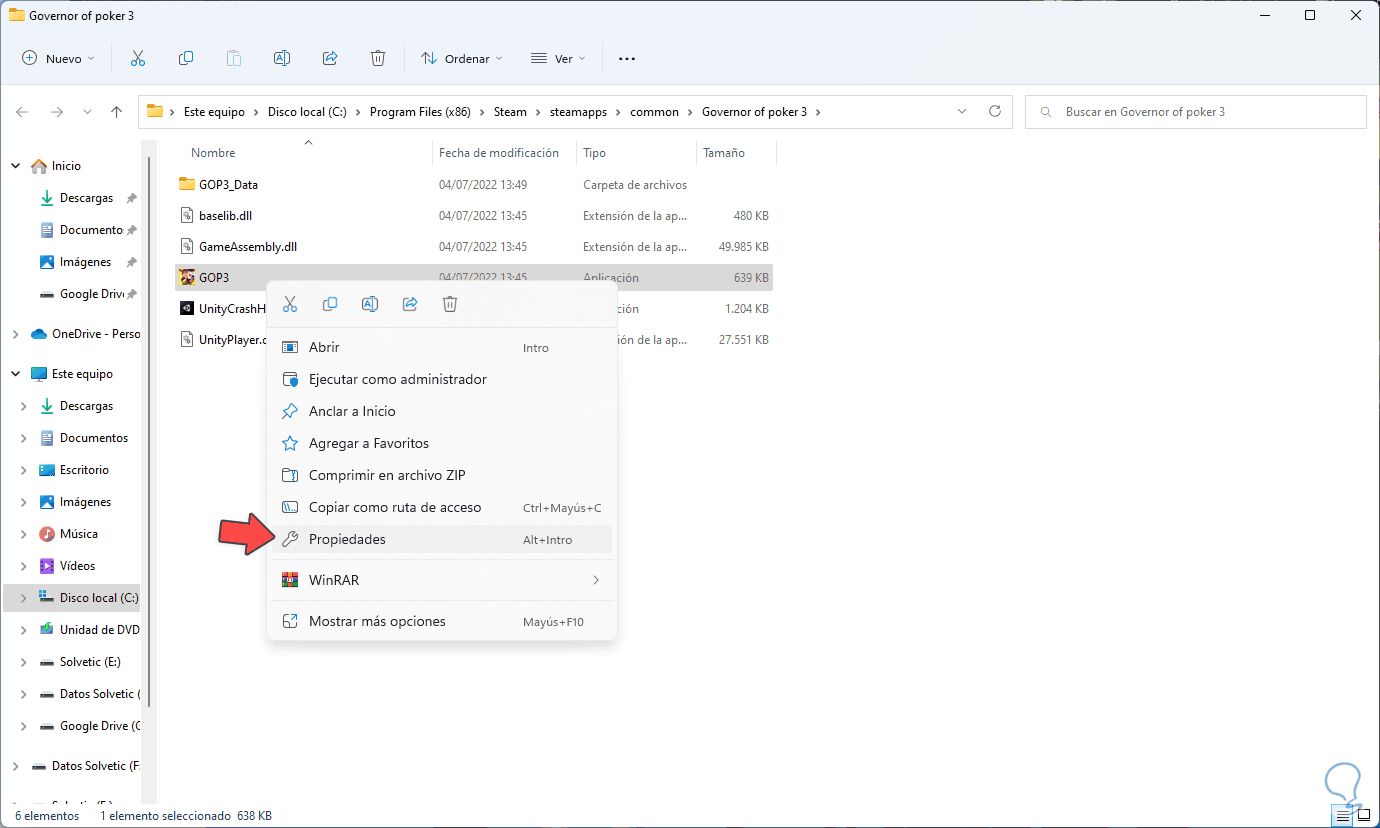This screenshot has height=828, width=1380.
Task: Open recent locations dropdown arrow
Action: [87, 112]
